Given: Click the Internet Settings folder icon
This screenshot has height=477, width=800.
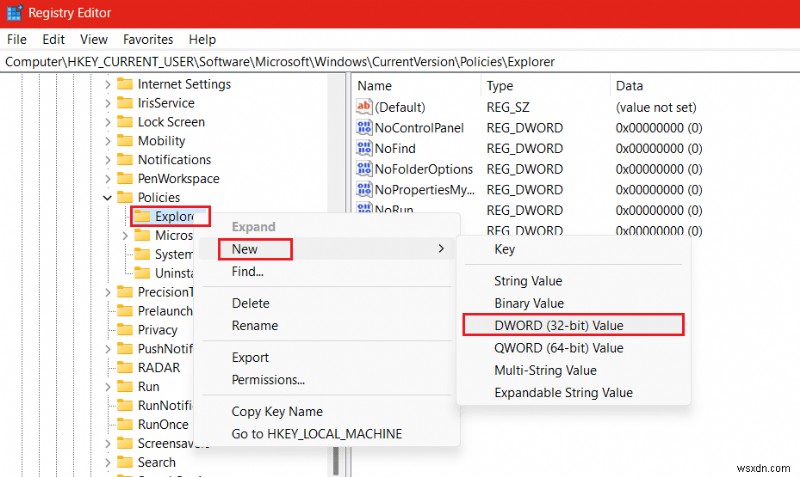Looking at the screenshot, I should 125,84.
